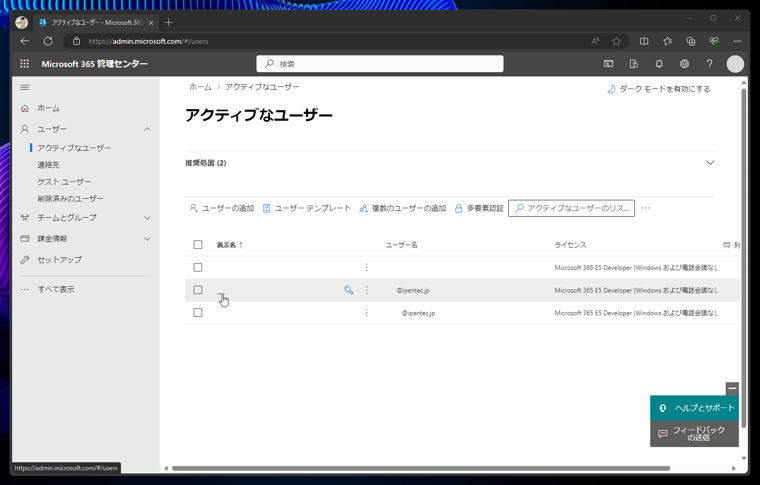Open toolbar overflow ellipsis menu
The height and width of the screenshot is (485, 760).
coord(645,208)
